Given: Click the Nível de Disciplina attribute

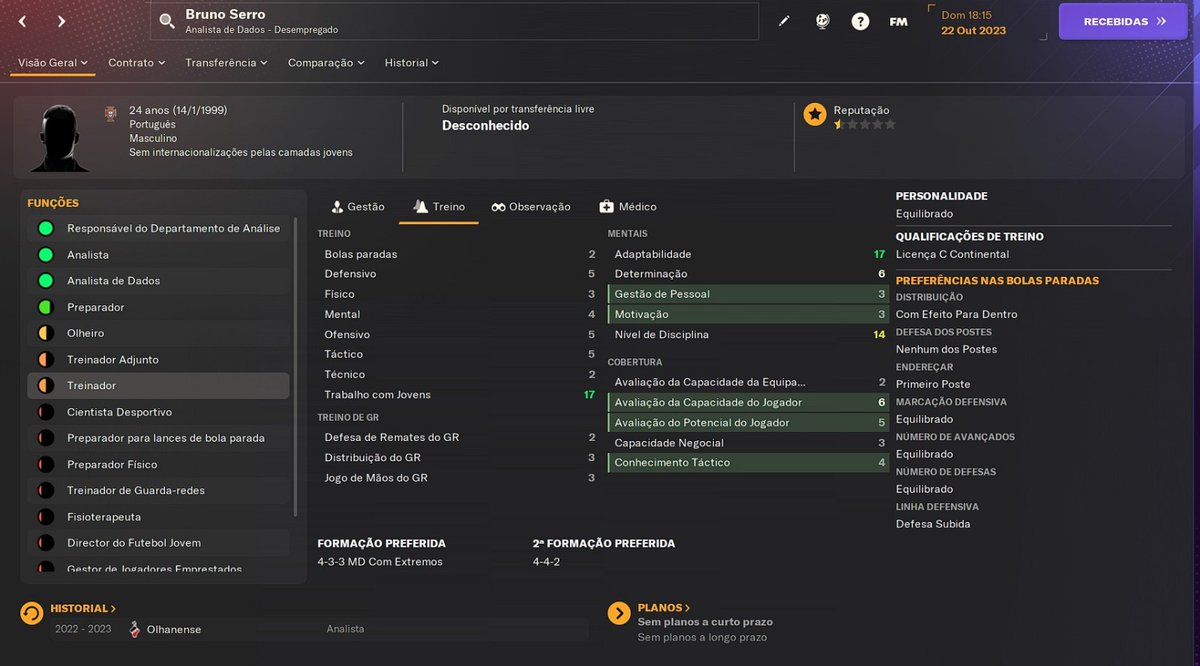Looking at the screenshot, I should pyautogui.click(x=747, y=334).
